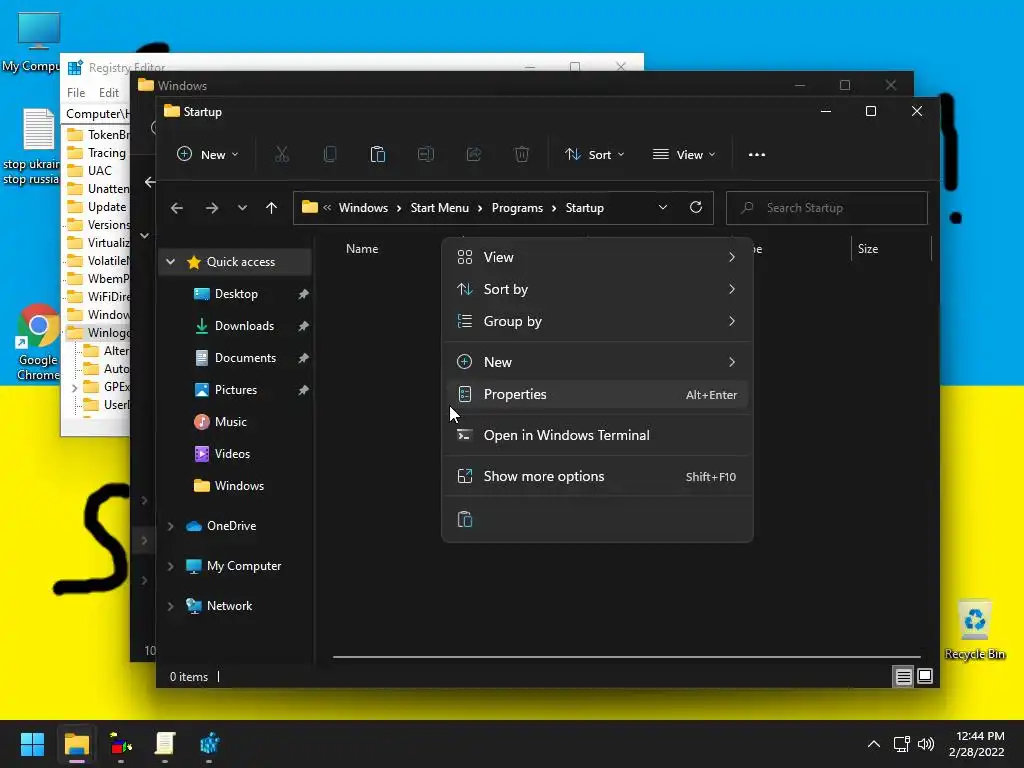Open Group by submenu in context menu
The height and width of the screenshot is (768, 1024).
click(597, 321)
